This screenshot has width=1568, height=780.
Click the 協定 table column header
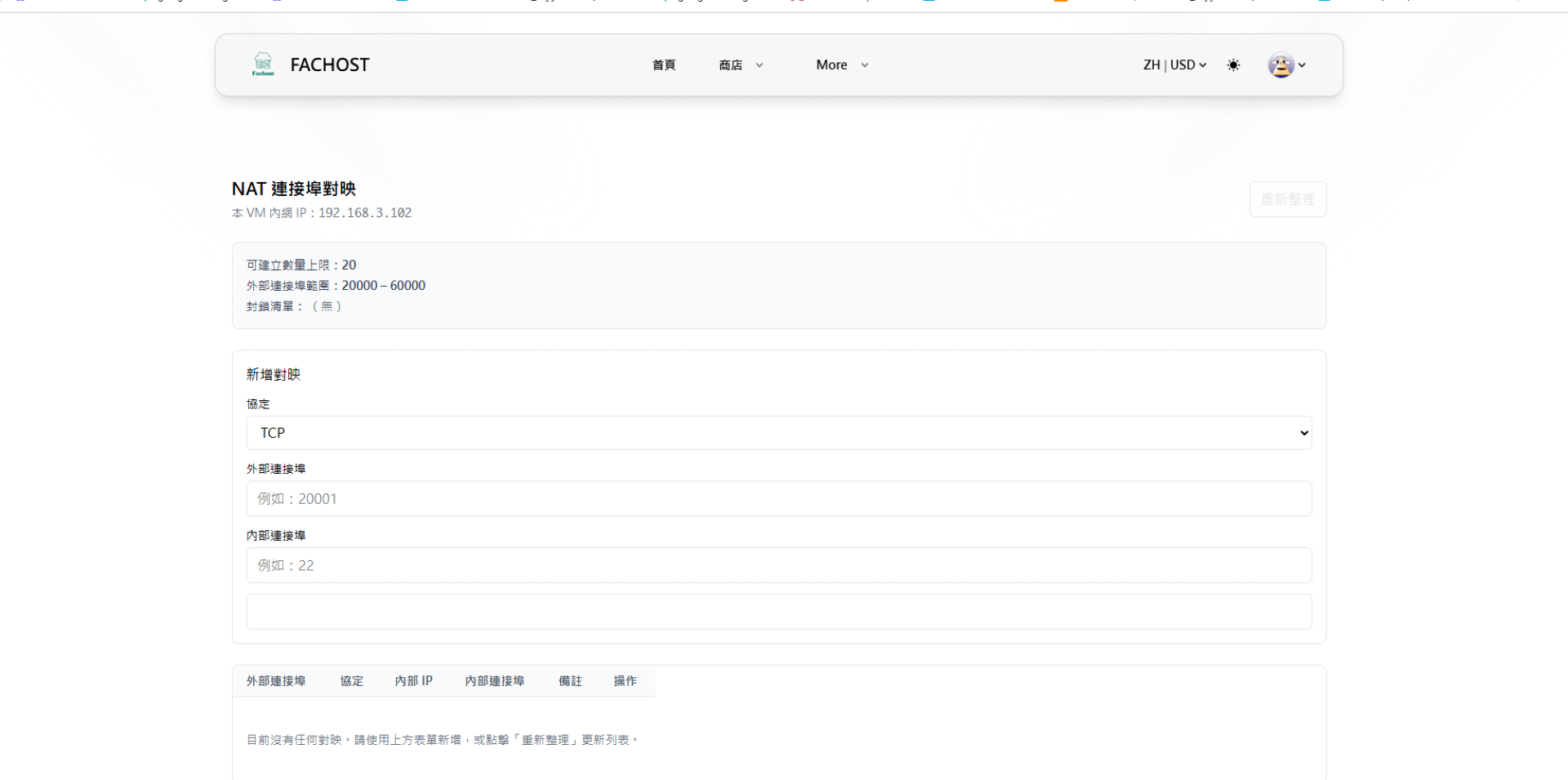tap(351, 680)
